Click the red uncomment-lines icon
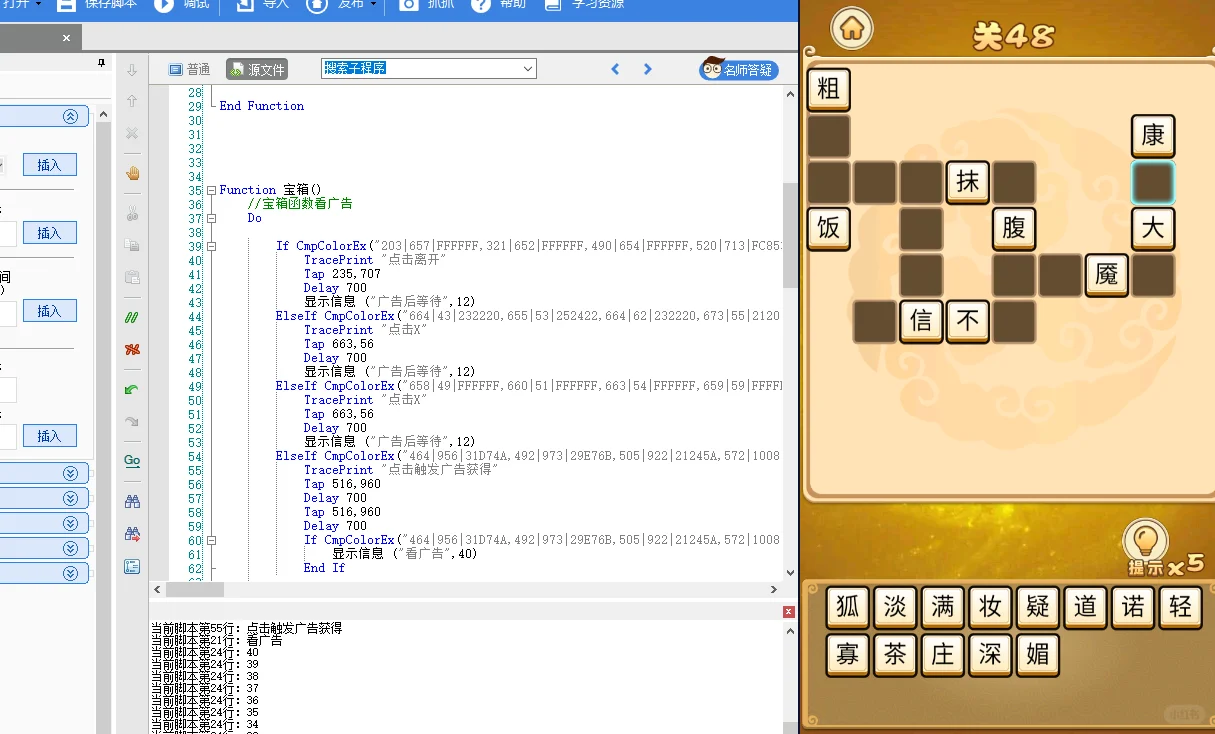Screen dimensions: 1215x734 pos(132,349)
